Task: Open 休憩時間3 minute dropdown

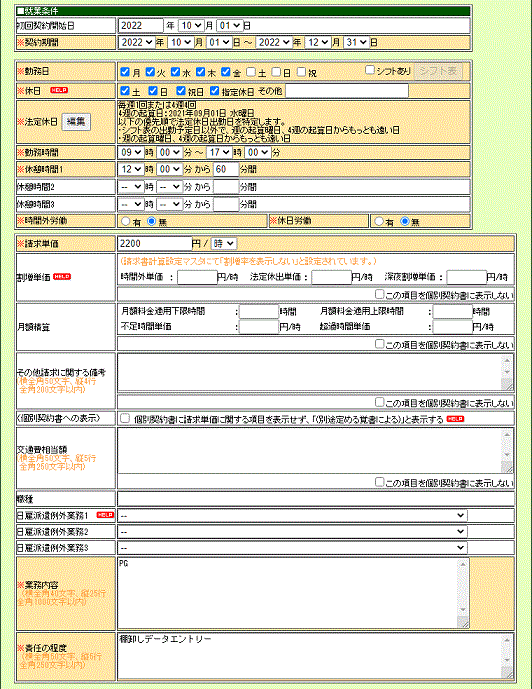Action: [170, 204]
